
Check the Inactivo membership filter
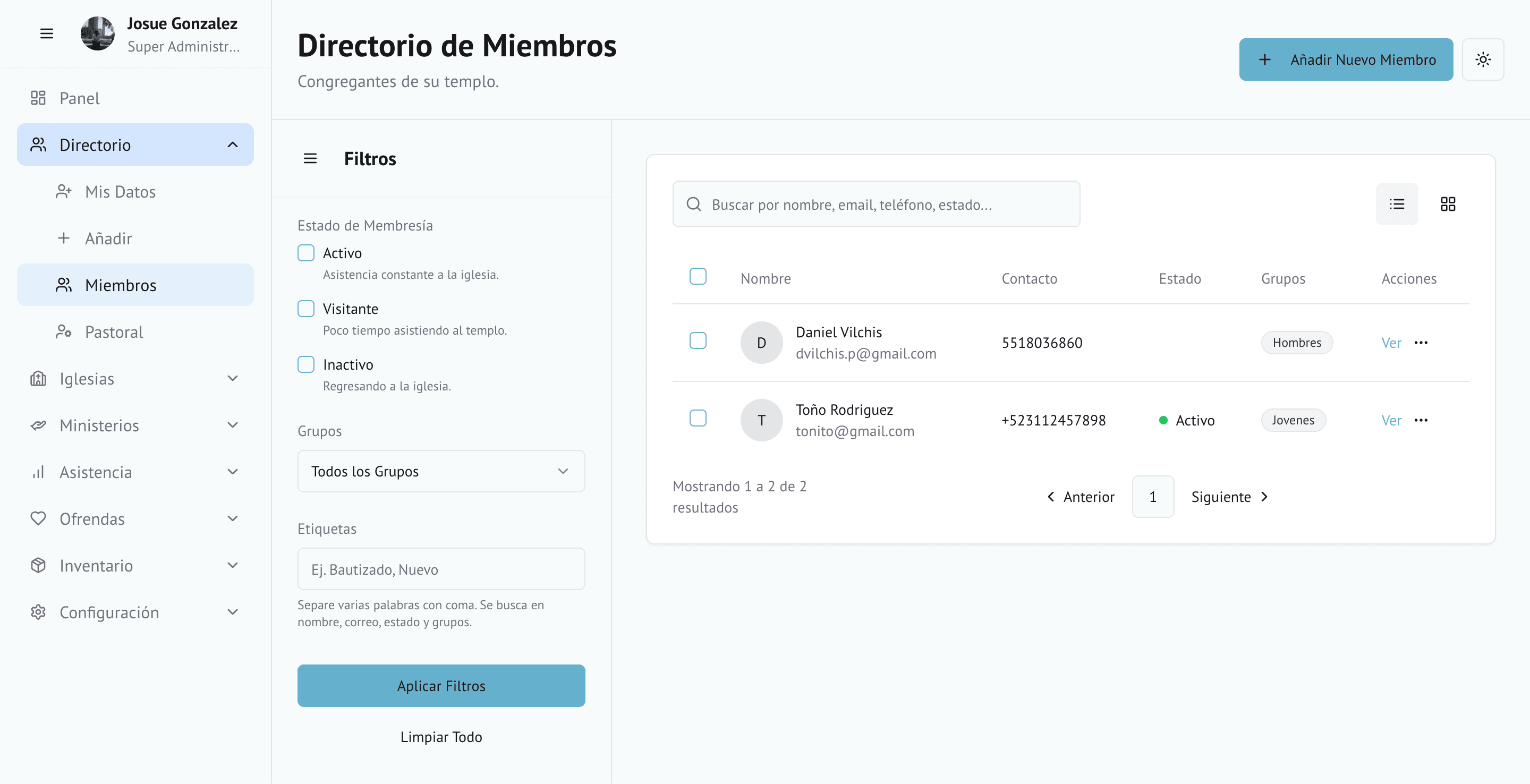point(306,365)
